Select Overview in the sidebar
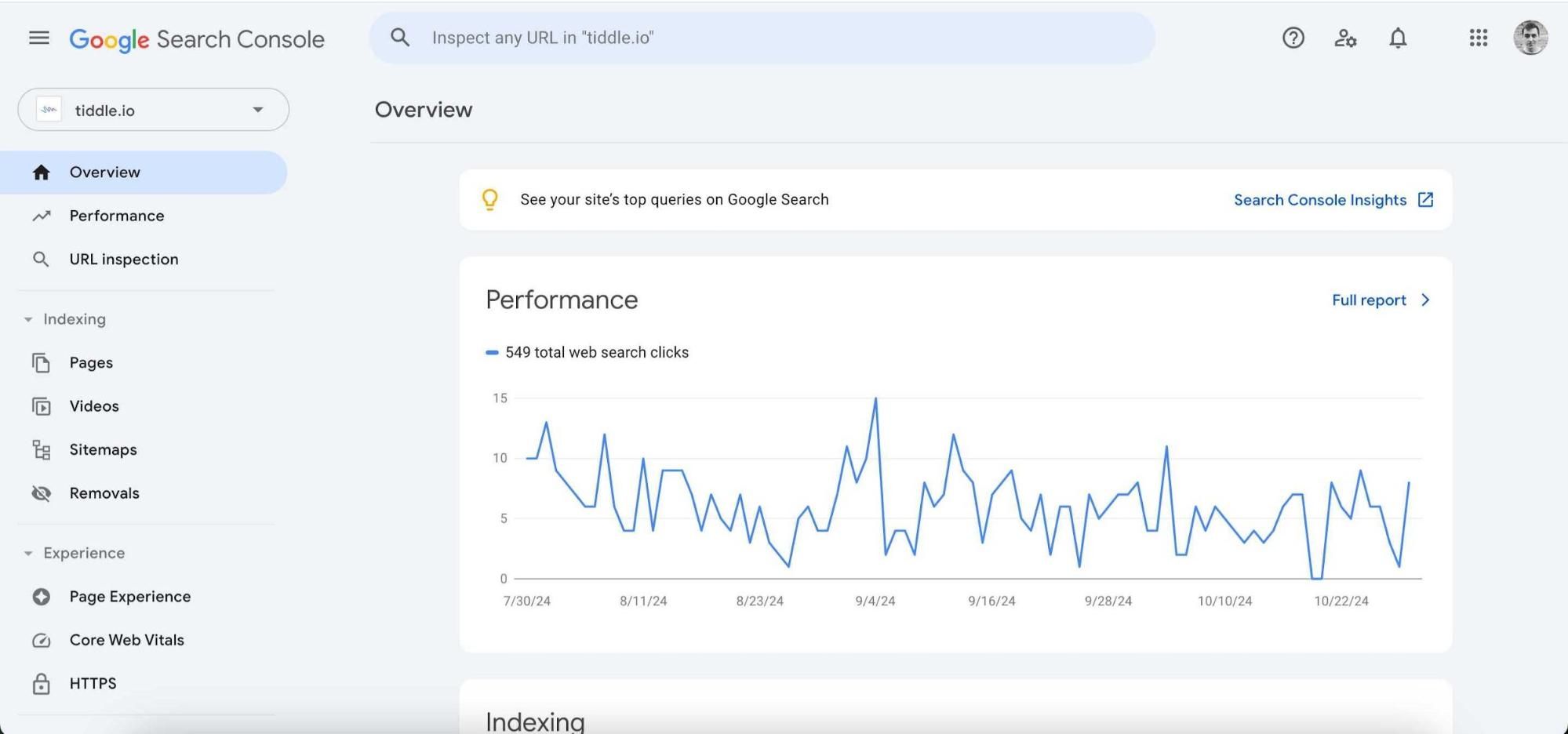1568x734 pixels. (144, 173)
